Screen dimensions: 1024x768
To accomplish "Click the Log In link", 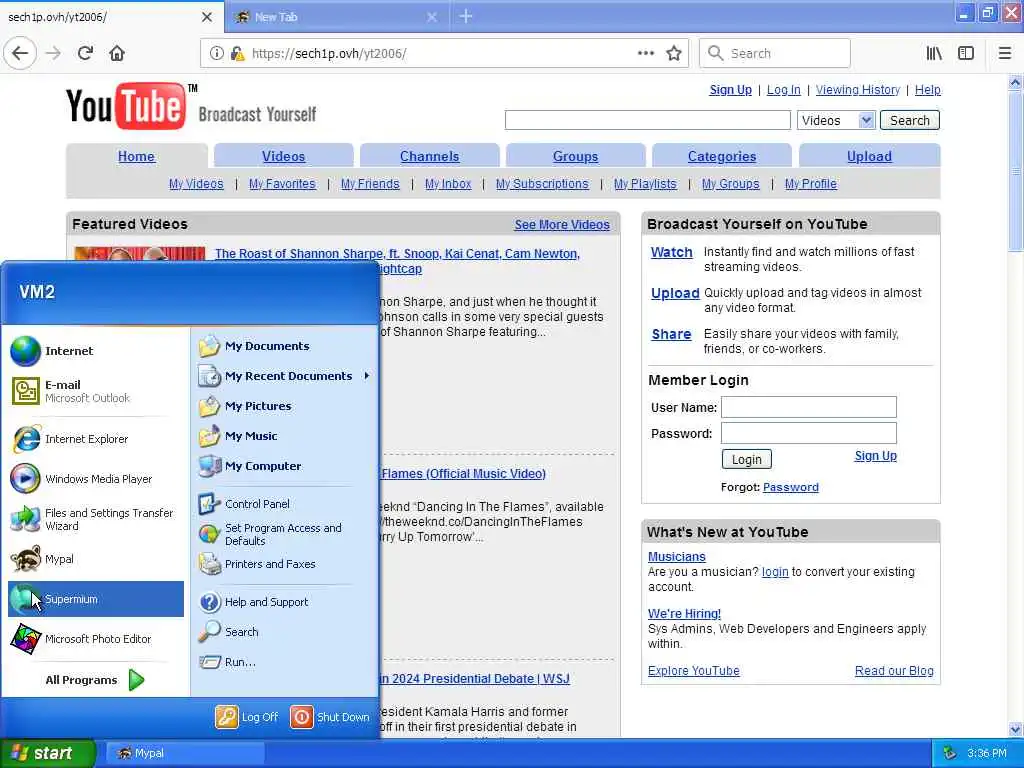I will (783, 89).
